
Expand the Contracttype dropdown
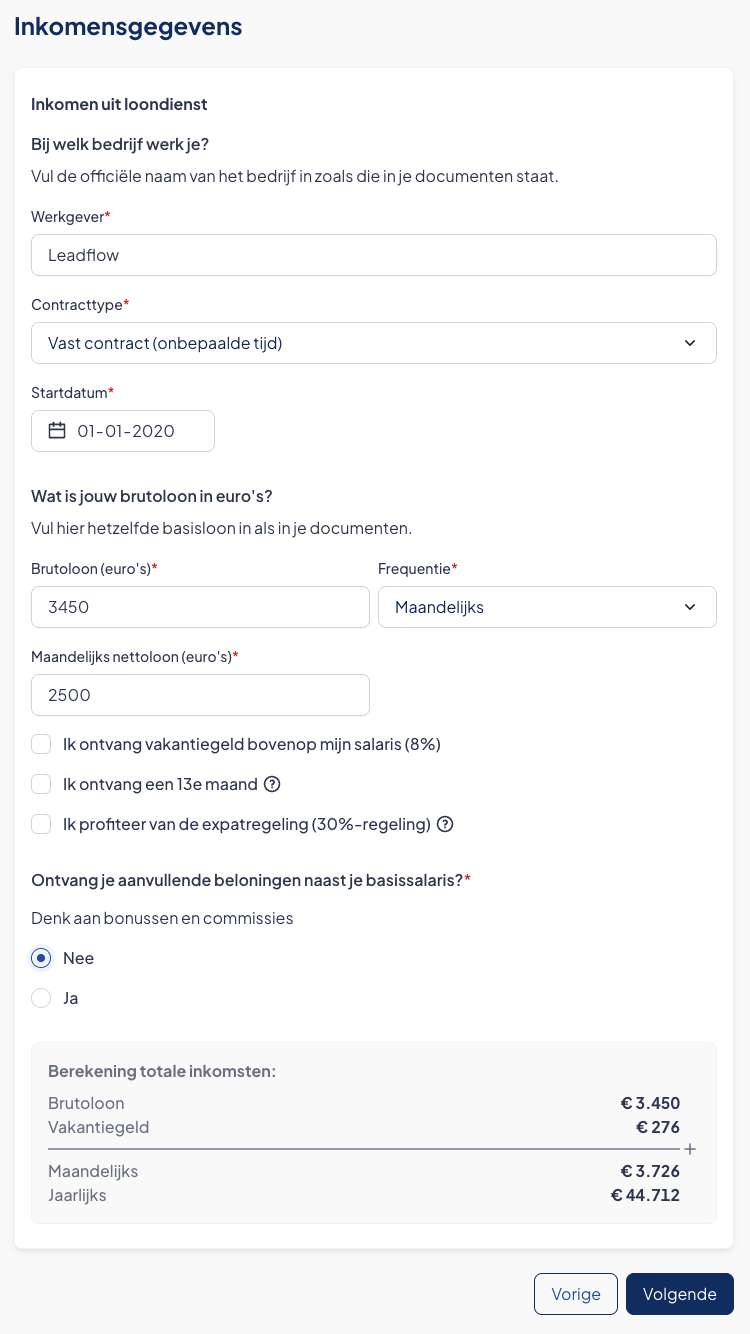373,343
